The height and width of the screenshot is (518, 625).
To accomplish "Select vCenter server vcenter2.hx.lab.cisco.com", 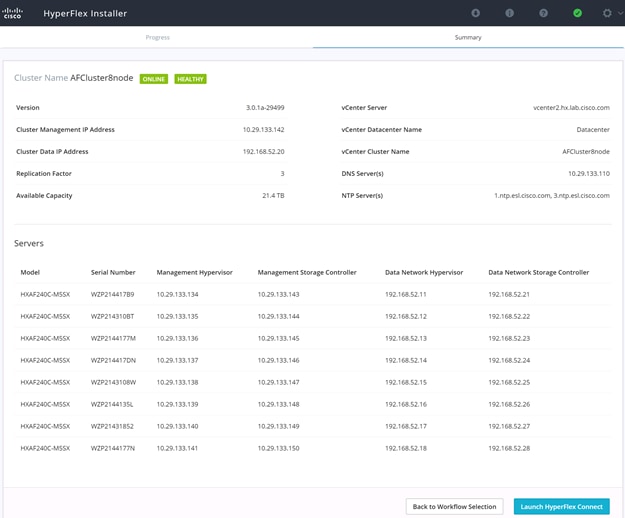I will [x=571, y=108].
